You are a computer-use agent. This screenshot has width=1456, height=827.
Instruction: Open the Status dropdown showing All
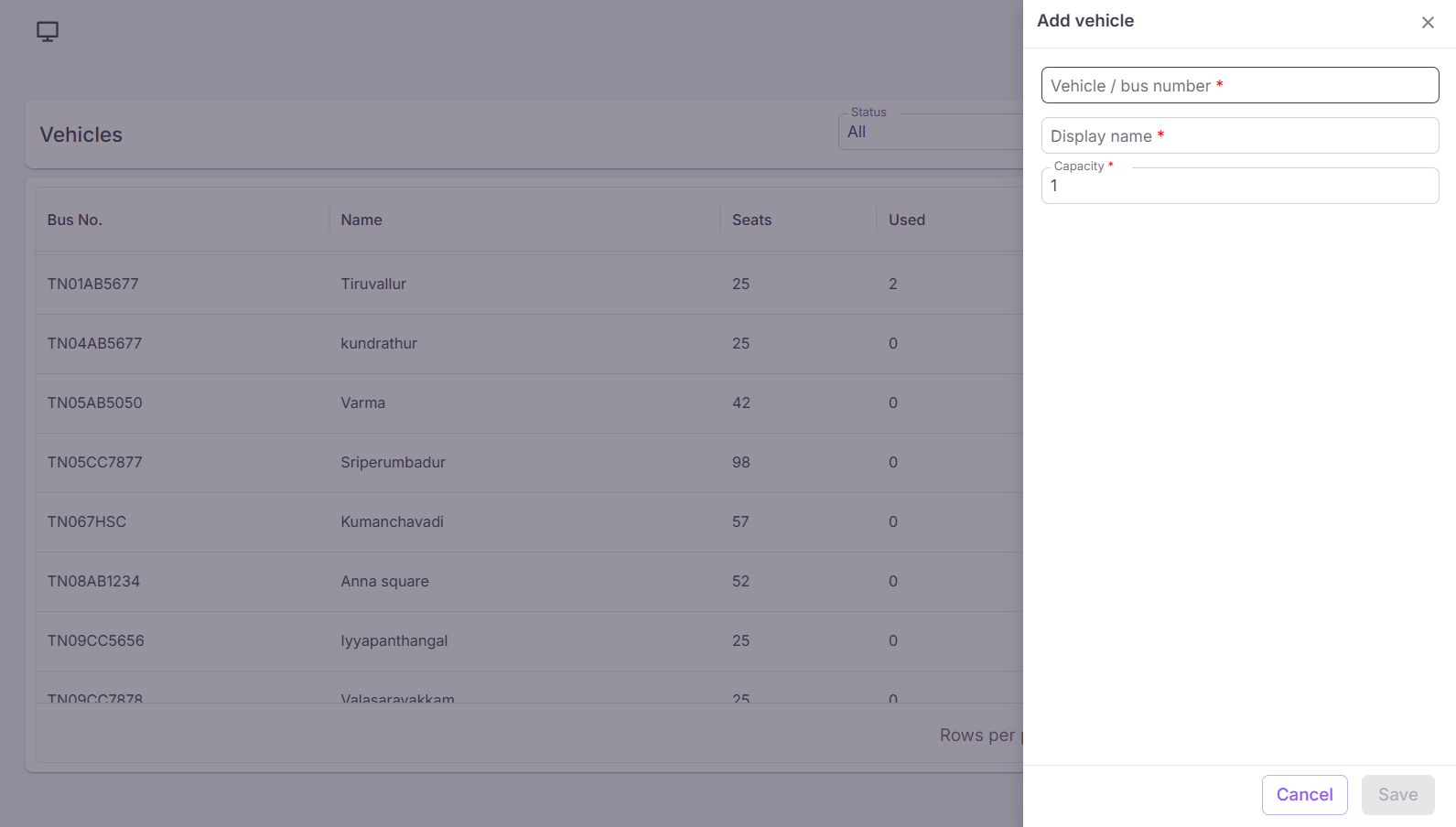930,132
